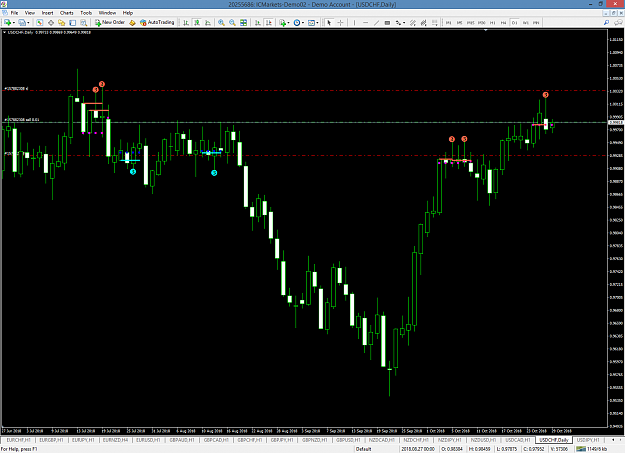Select the H1 timeframe
Image resolution: width=625 pixels, height=453 pixels.
coord(493,23)
